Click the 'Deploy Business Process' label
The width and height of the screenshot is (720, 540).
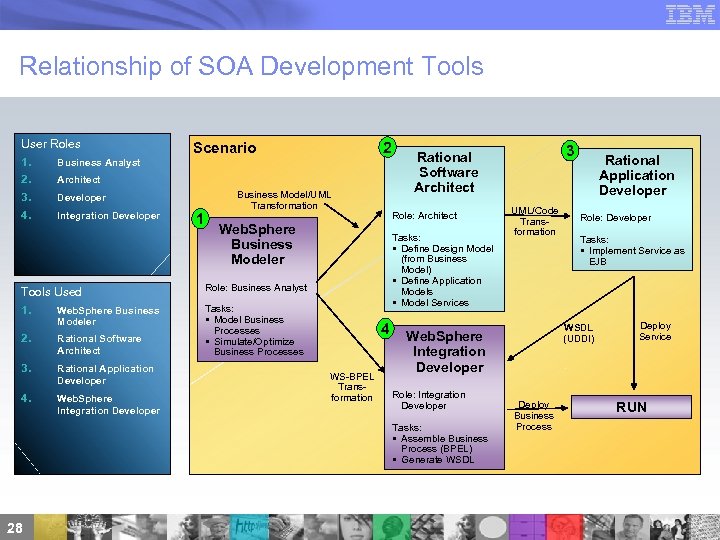coord(534,416)
